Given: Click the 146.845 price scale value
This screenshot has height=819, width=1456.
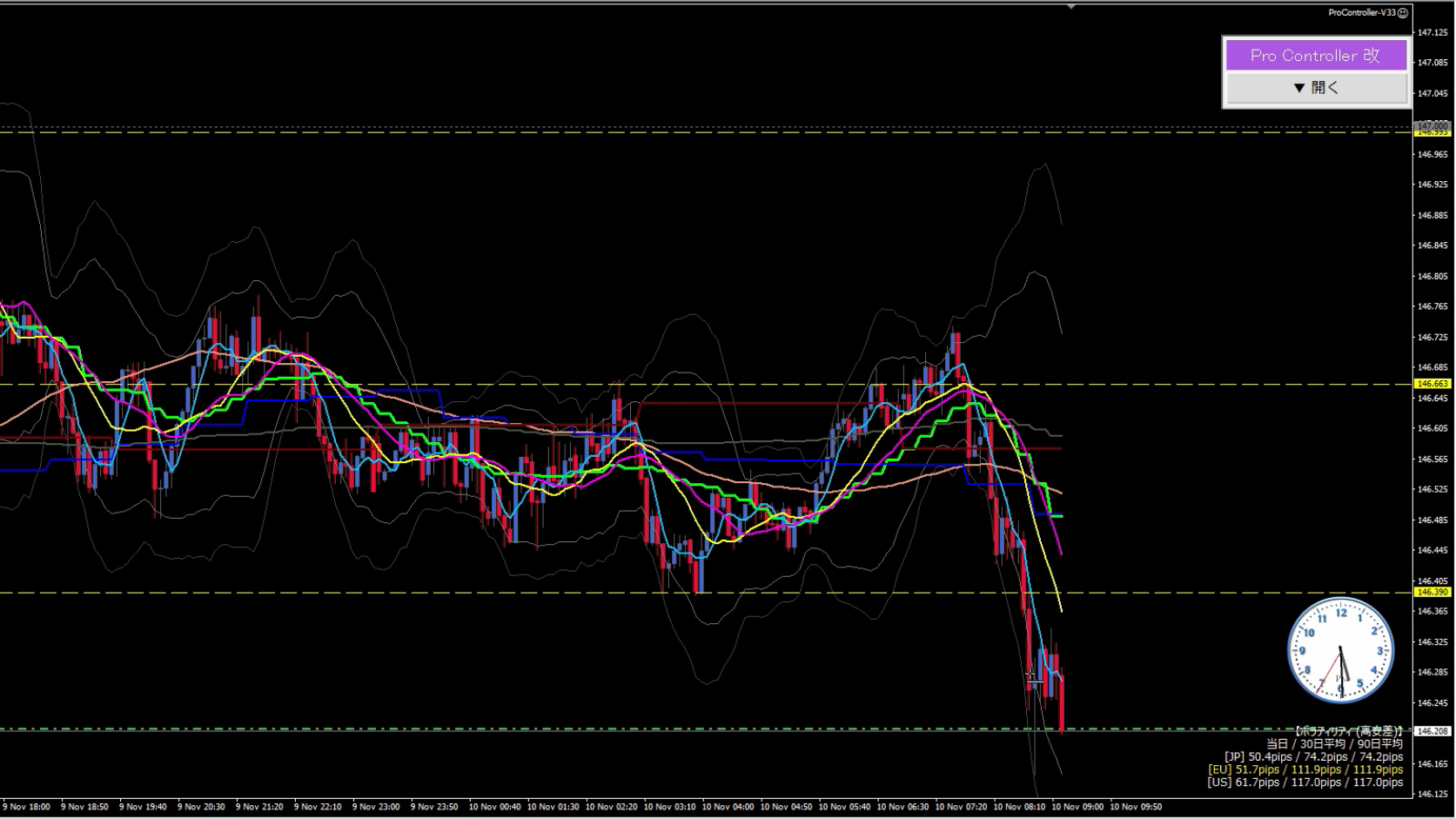Looking at the screenshot, I should [1433, 245].
